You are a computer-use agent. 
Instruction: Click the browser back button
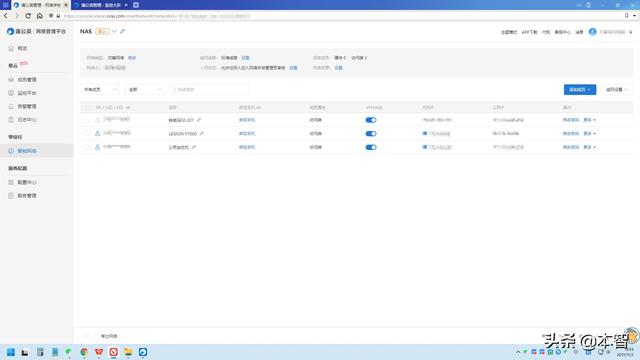pyautogui.click(x=6, y=16)
